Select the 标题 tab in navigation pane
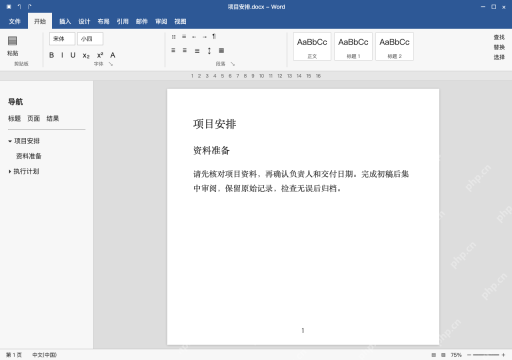Screen dimensions: 512x360 14,118
